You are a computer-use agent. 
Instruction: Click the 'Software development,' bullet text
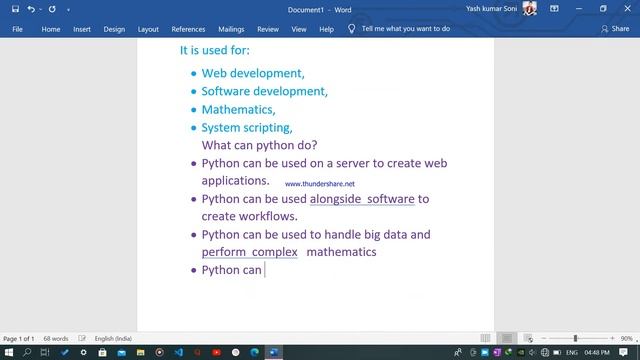tap(264, 91)
